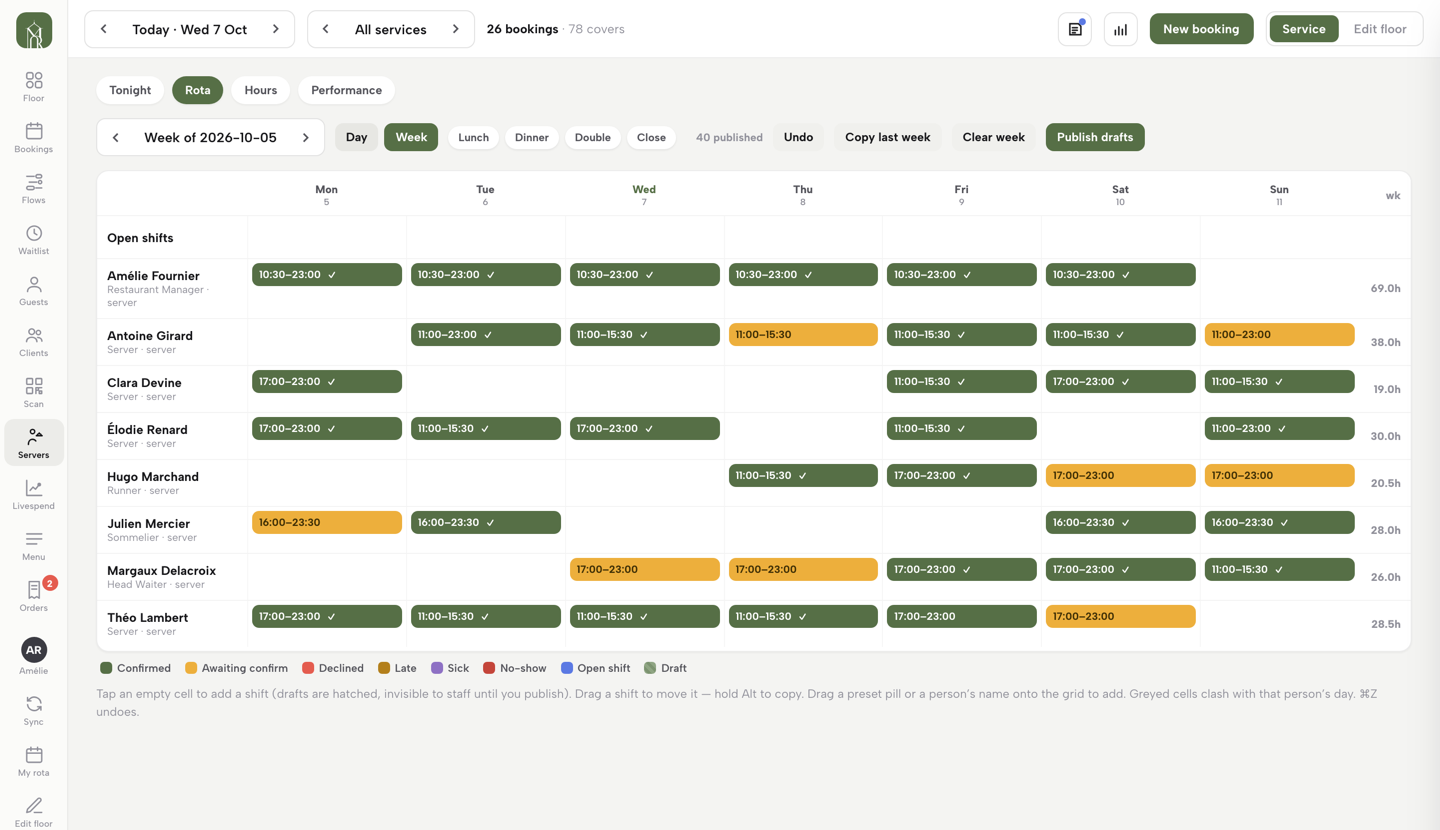This screenshot has height=830, width=1440.
Task: Go to previous day arrow
Action: point(104,29)
